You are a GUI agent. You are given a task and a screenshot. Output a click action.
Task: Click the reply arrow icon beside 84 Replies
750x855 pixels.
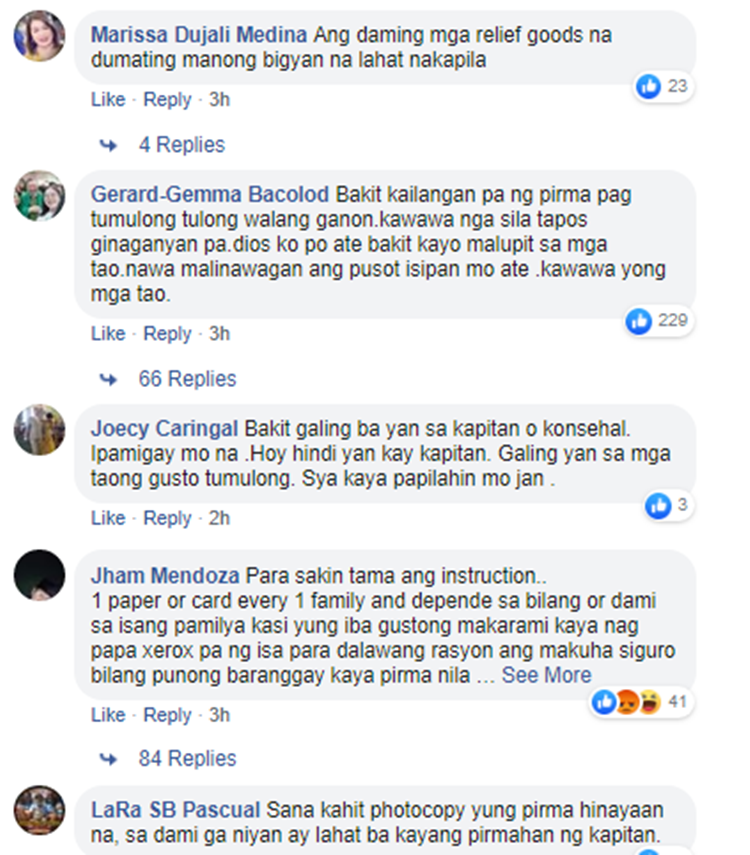click(108, 758)
